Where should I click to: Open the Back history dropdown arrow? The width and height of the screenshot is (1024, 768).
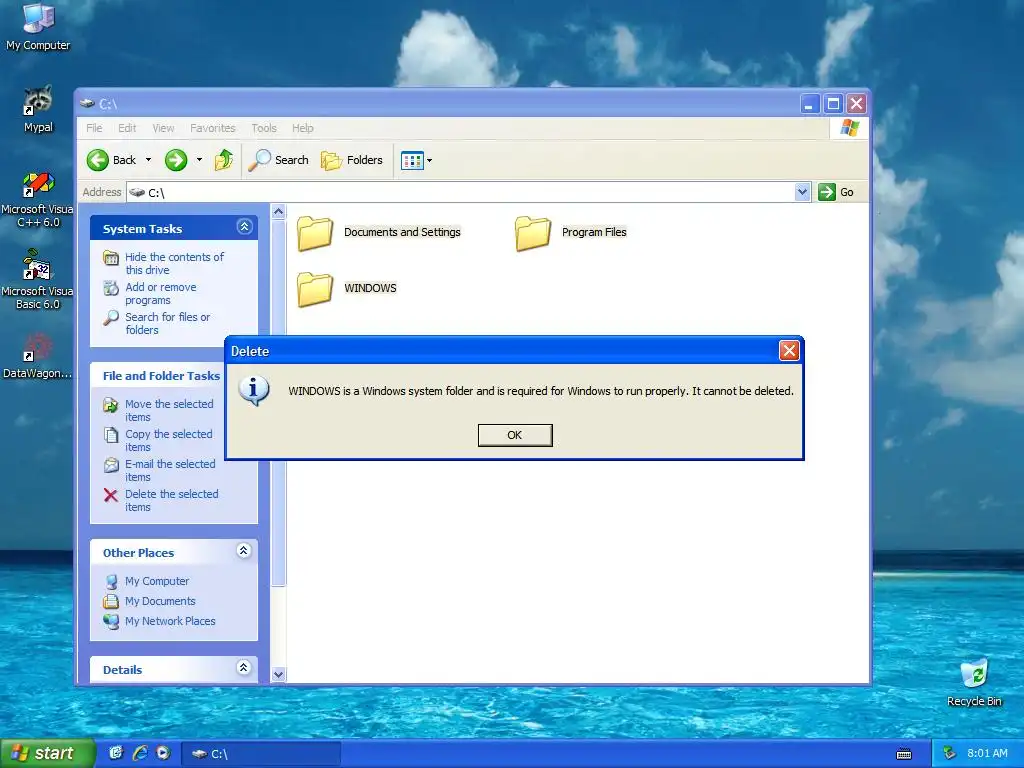[148, 160]
